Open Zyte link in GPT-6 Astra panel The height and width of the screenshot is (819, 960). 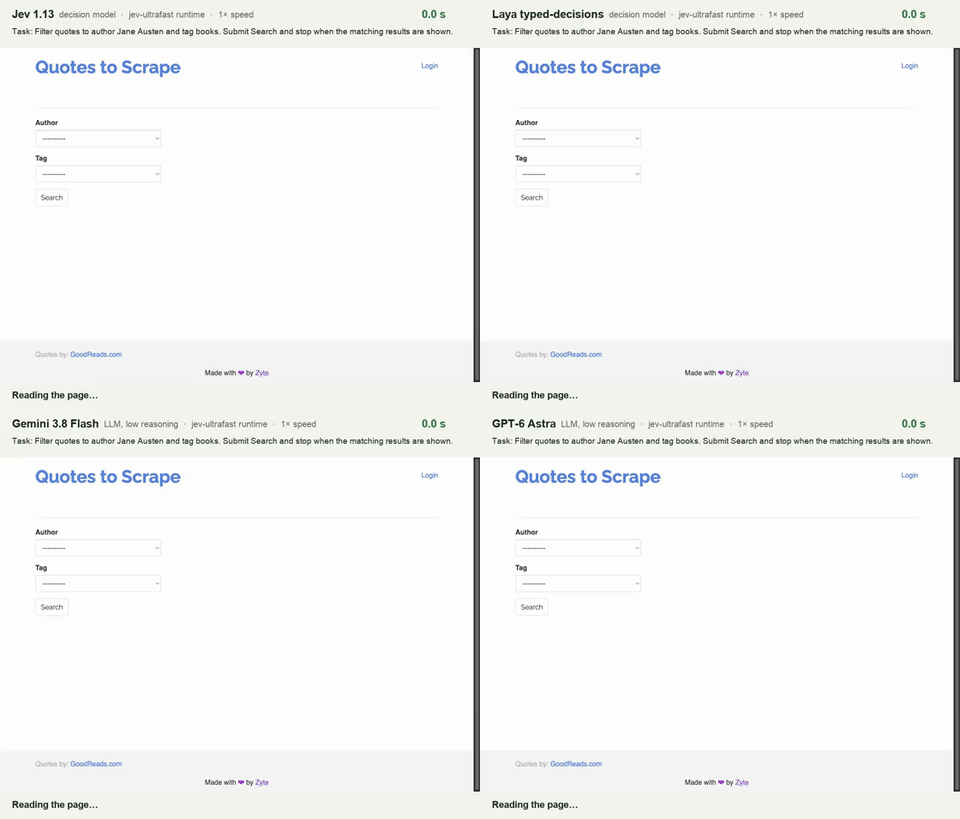(741, 782)
